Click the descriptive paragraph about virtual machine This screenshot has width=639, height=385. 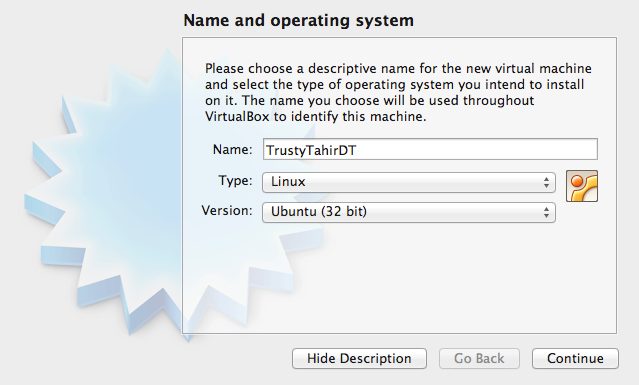(x=398, y=92)
